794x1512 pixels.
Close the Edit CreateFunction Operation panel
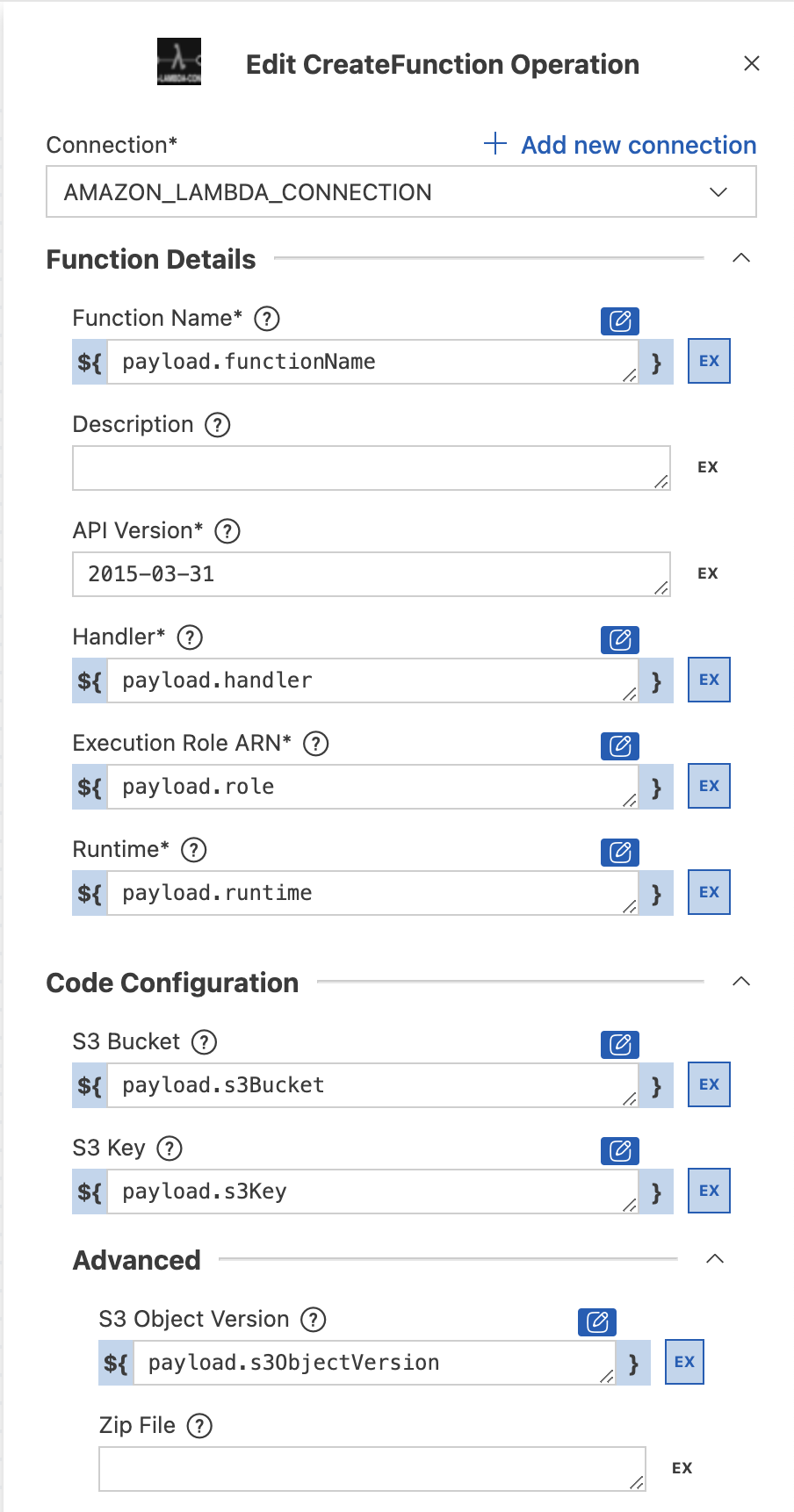(x=752, y=63)
